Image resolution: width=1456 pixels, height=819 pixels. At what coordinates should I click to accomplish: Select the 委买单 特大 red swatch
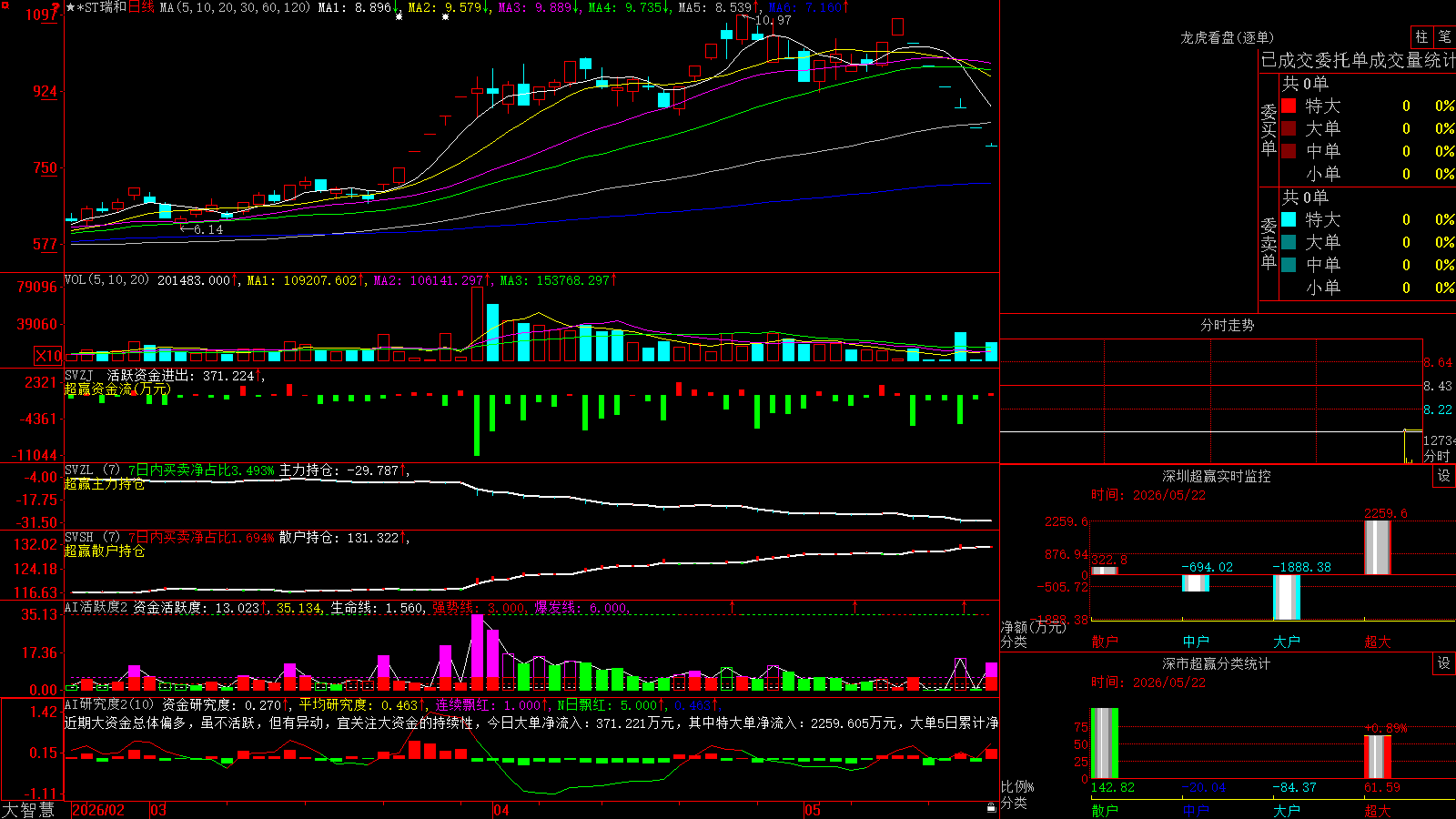pos(1289,106)
